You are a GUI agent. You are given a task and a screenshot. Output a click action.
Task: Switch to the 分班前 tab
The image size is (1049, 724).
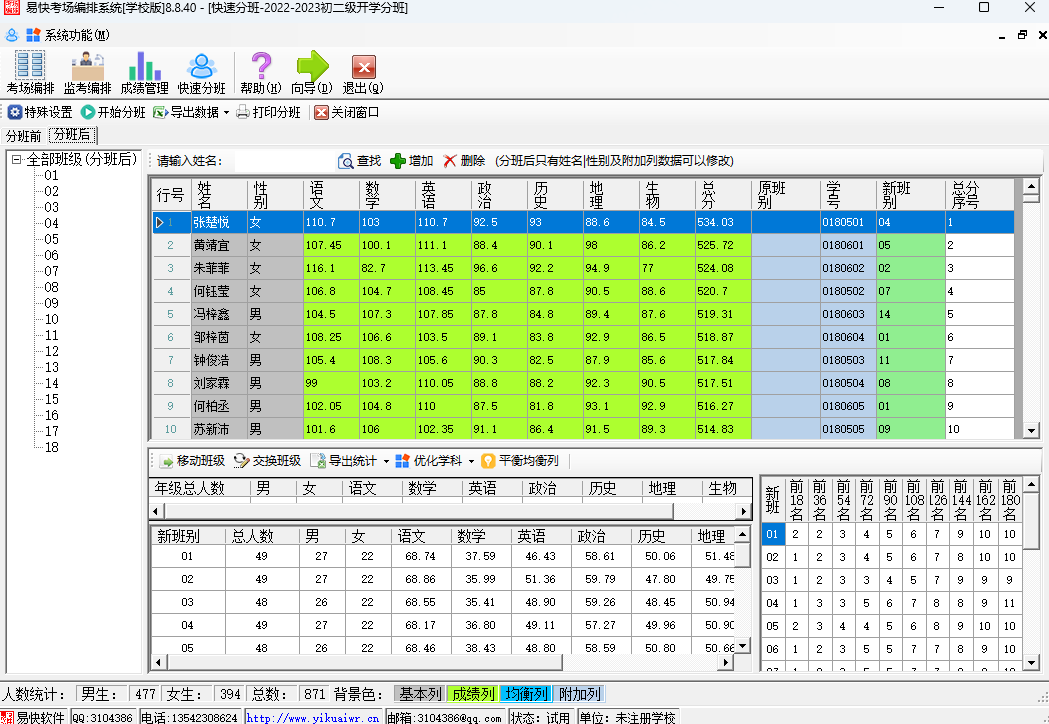23,136
